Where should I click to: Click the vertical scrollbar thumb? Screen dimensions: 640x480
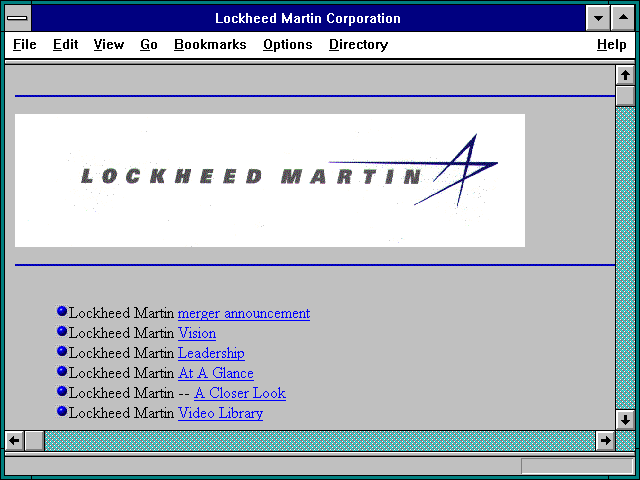pos(625,96)
